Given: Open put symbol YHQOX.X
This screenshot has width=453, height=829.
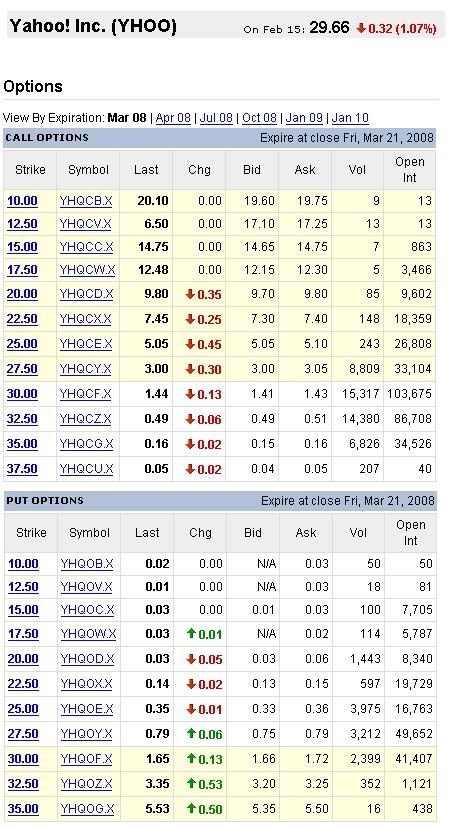Looking at the screenshot, I should coord(86,684).
